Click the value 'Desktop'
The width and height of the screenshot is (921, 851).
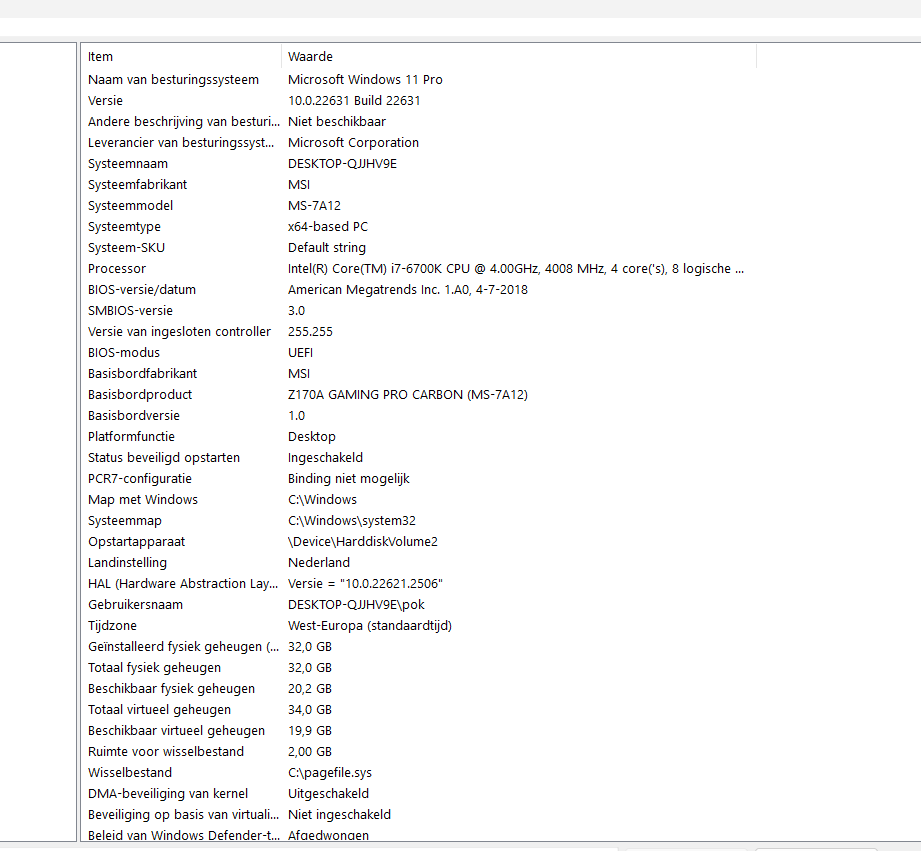coord(311,437)
